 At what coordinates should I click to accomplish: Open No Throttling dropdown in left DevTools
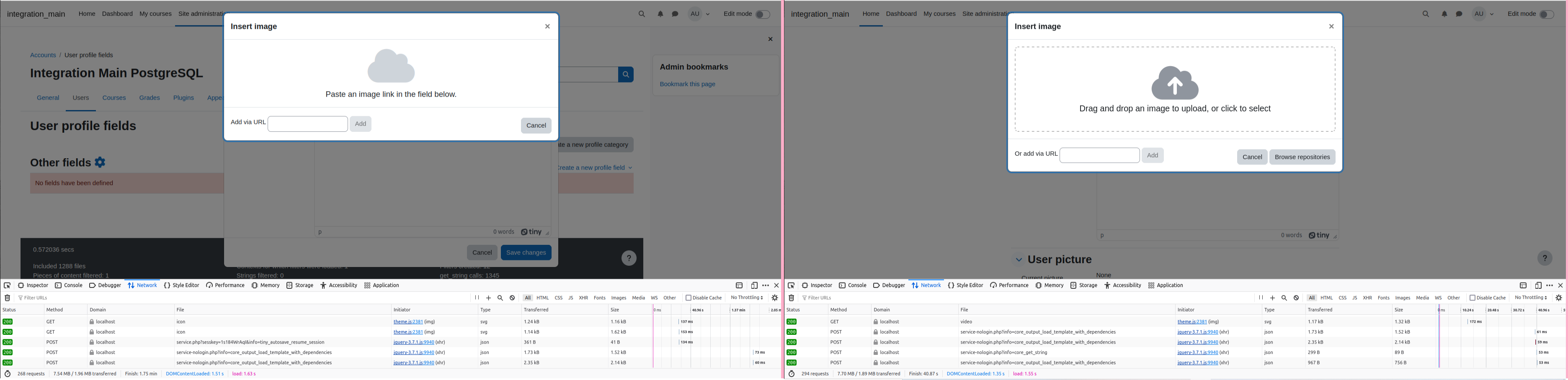[x=747, y=298]
